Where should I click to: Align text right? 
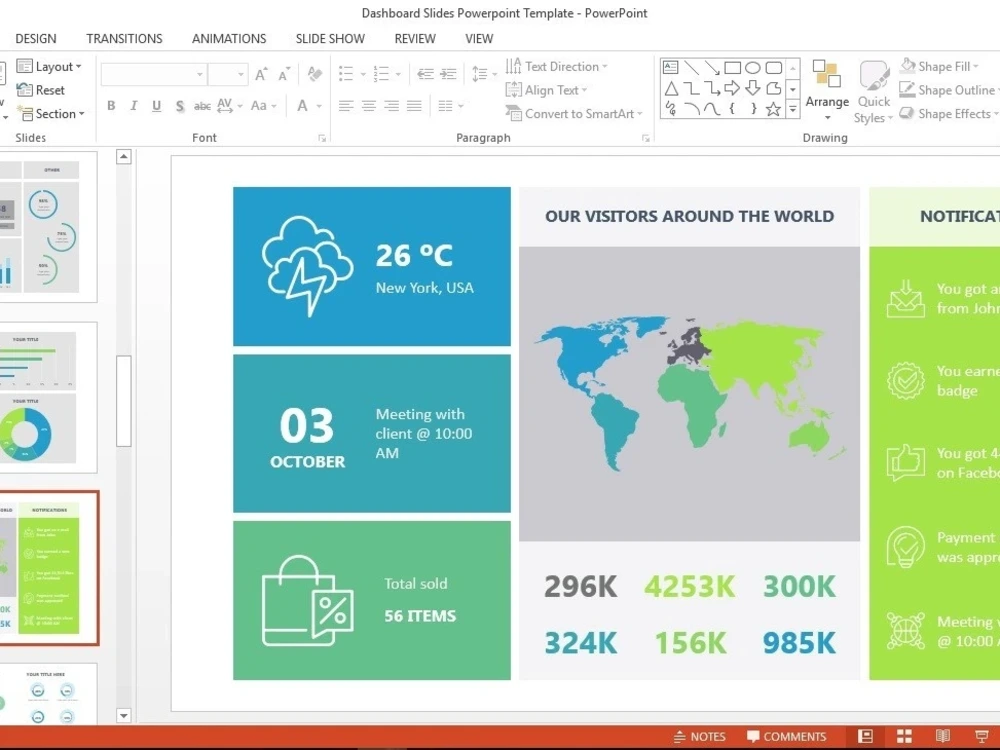click(392, 106)
